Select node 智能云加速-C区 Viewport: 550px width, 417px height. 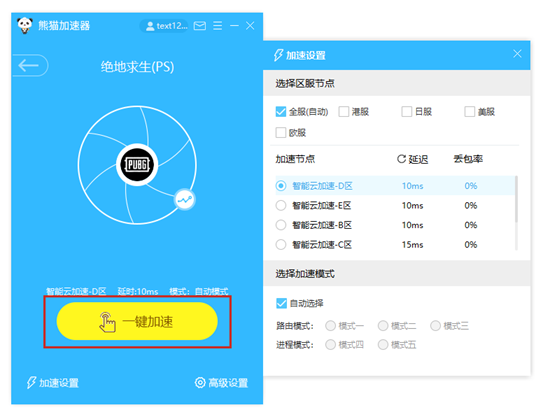(x=395, y=244)
